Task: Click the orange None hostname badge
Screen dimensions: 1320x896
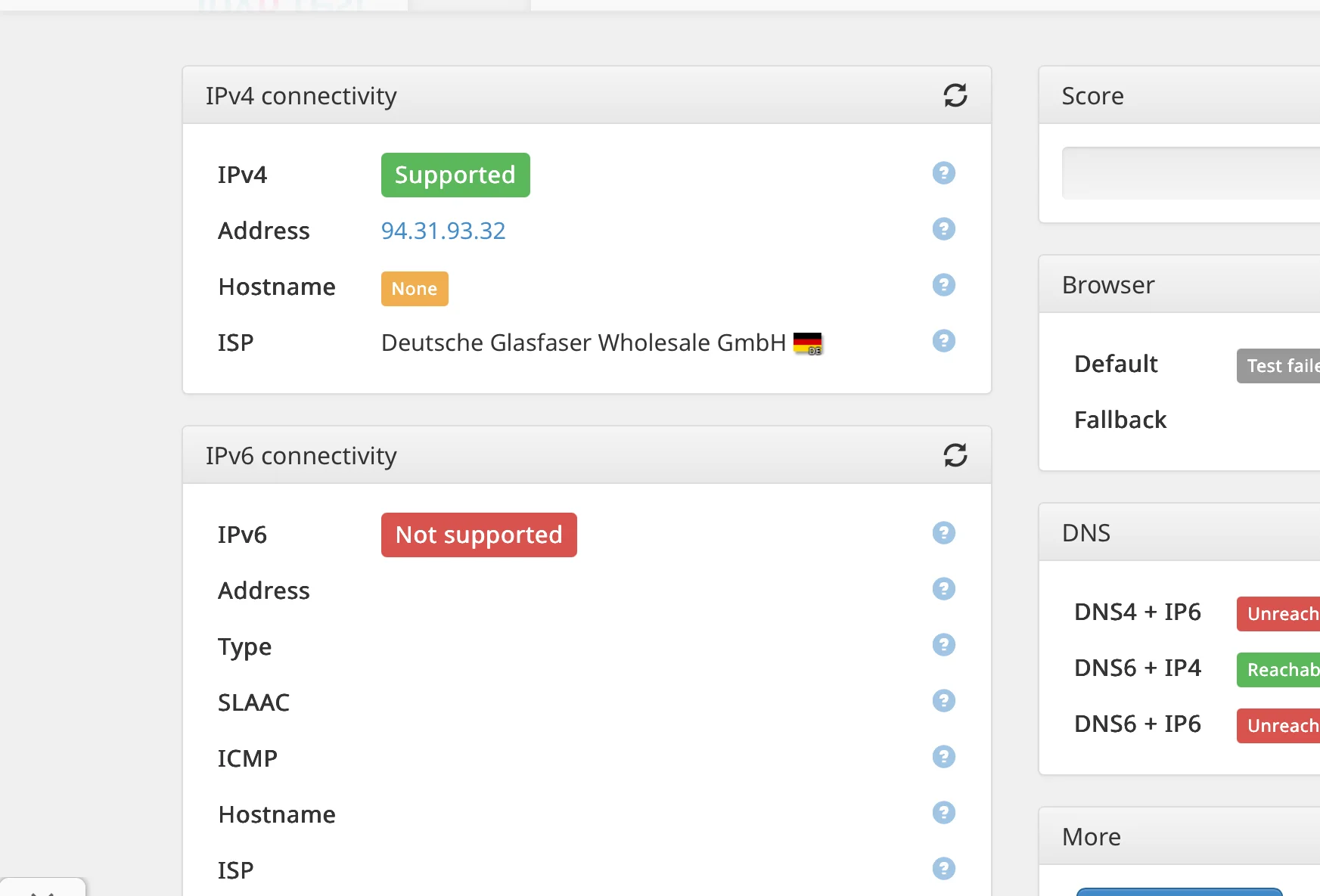Action: click(x=415, y=289)
